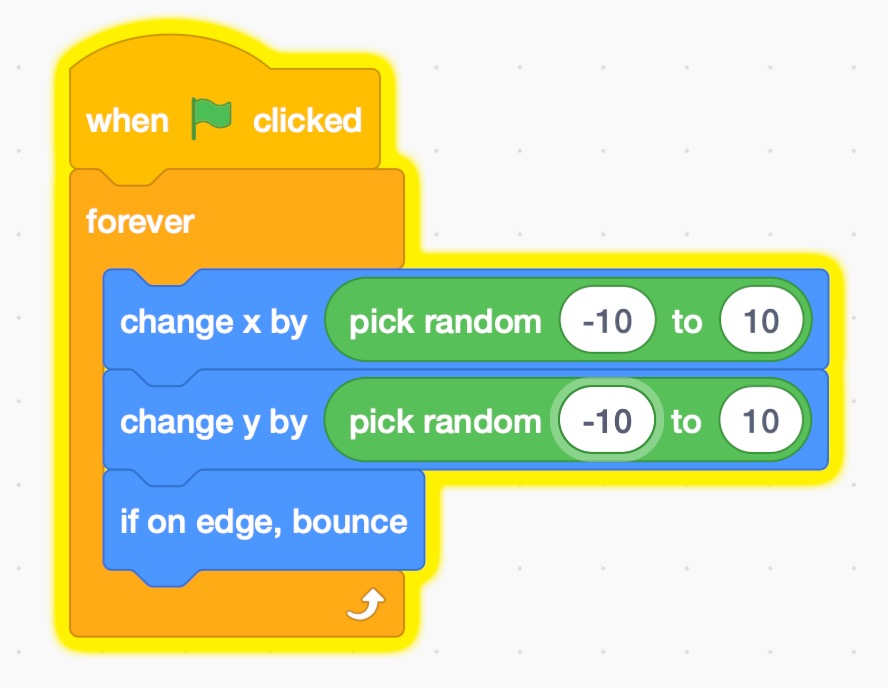Click the 'change y by' block label
This screenshot has width=888, height=688.
pos(213,422)
